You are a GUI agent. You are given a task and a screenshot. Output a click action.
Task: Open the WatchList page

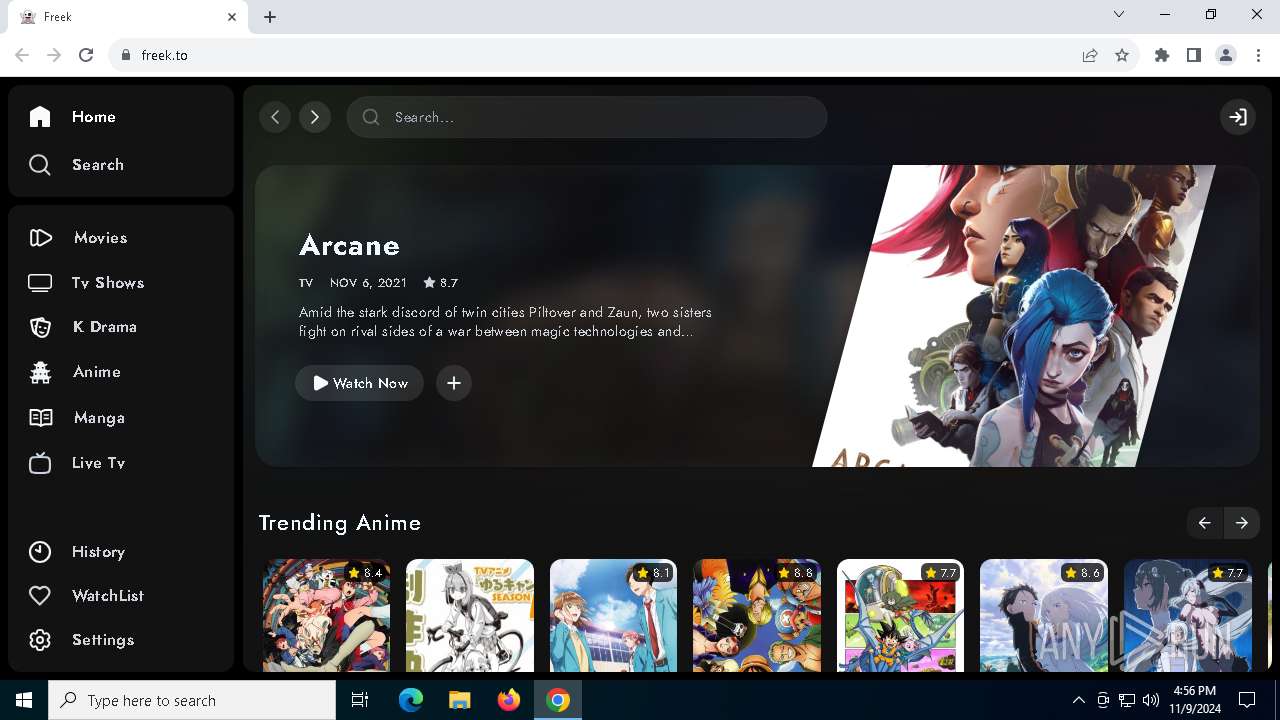(x=86, y=596)
